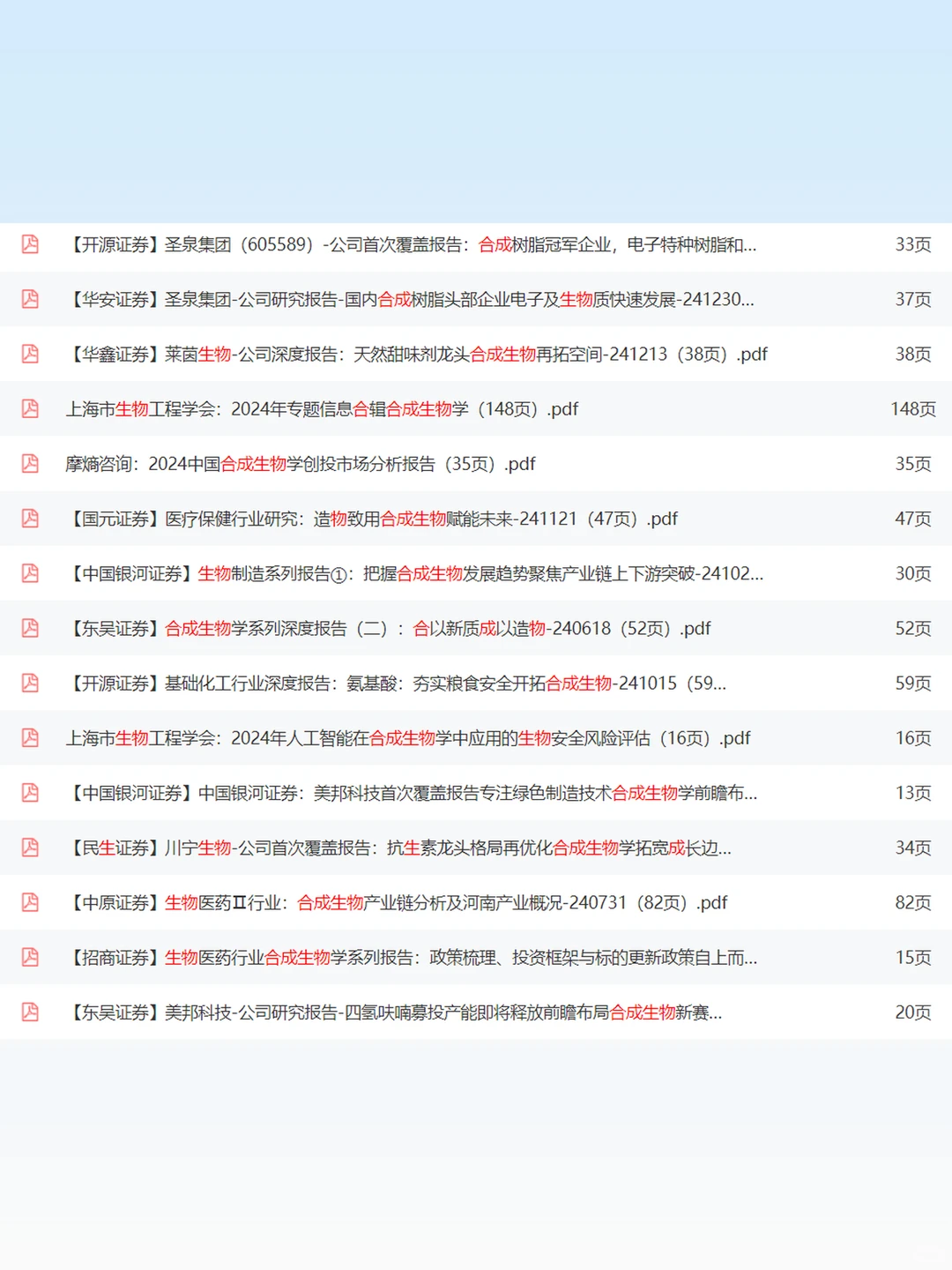
Task: Open 2024年人工智能在合成生物学中应用 安全风险评估 file
Action: (x=408, y=737)
